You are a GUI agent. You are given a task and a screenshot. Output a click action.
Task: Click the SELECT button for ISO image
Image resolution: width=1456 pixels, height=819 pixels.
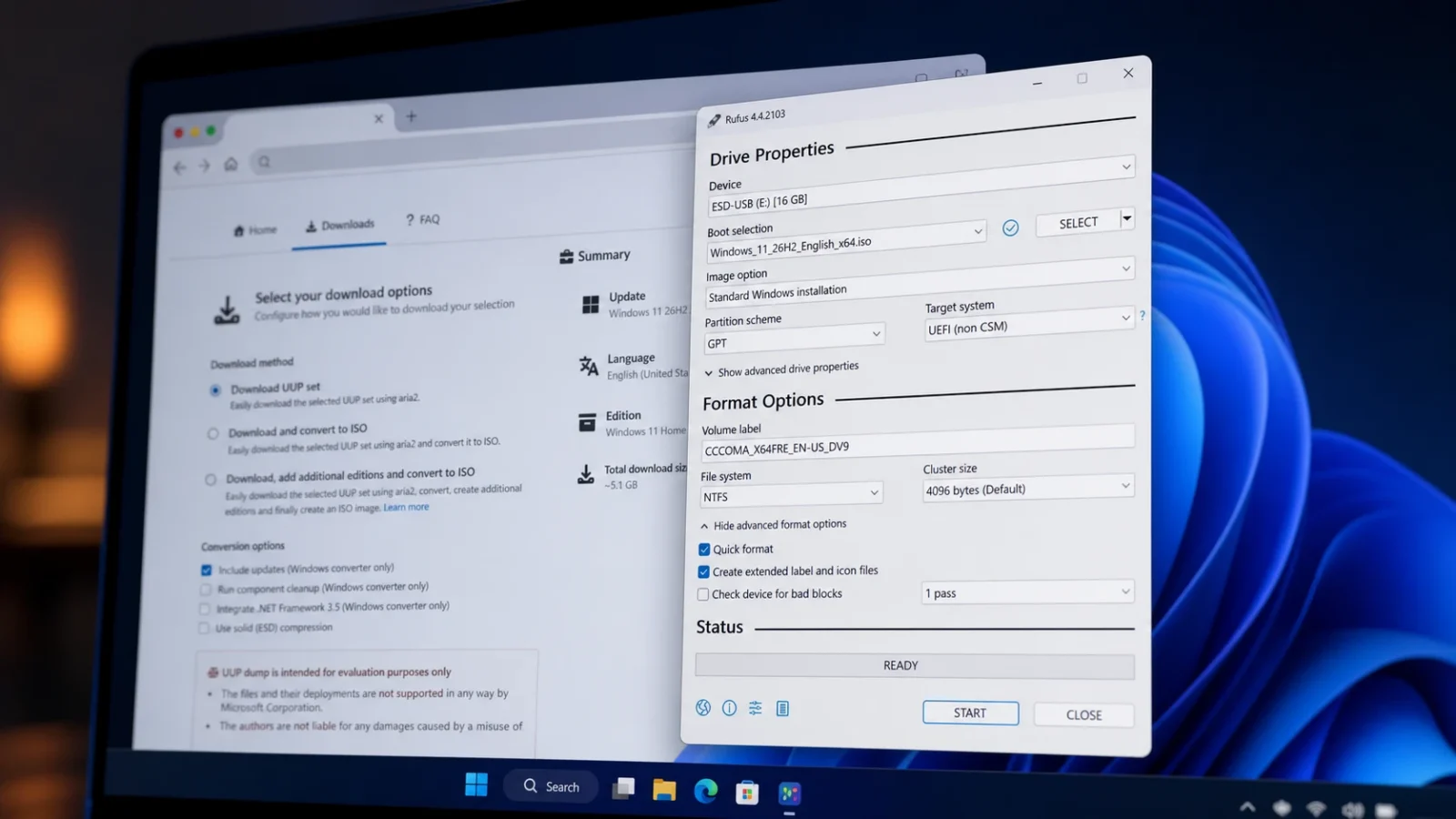1078,223
